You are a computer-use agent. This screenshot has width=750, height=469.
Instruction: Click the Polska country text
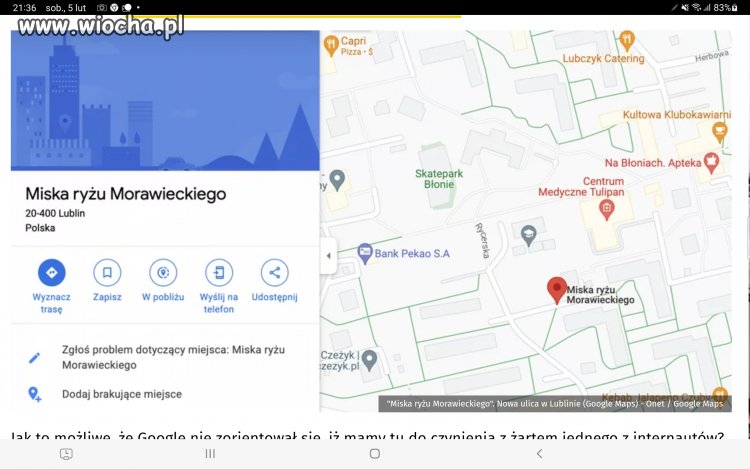(x=40, y=228)
